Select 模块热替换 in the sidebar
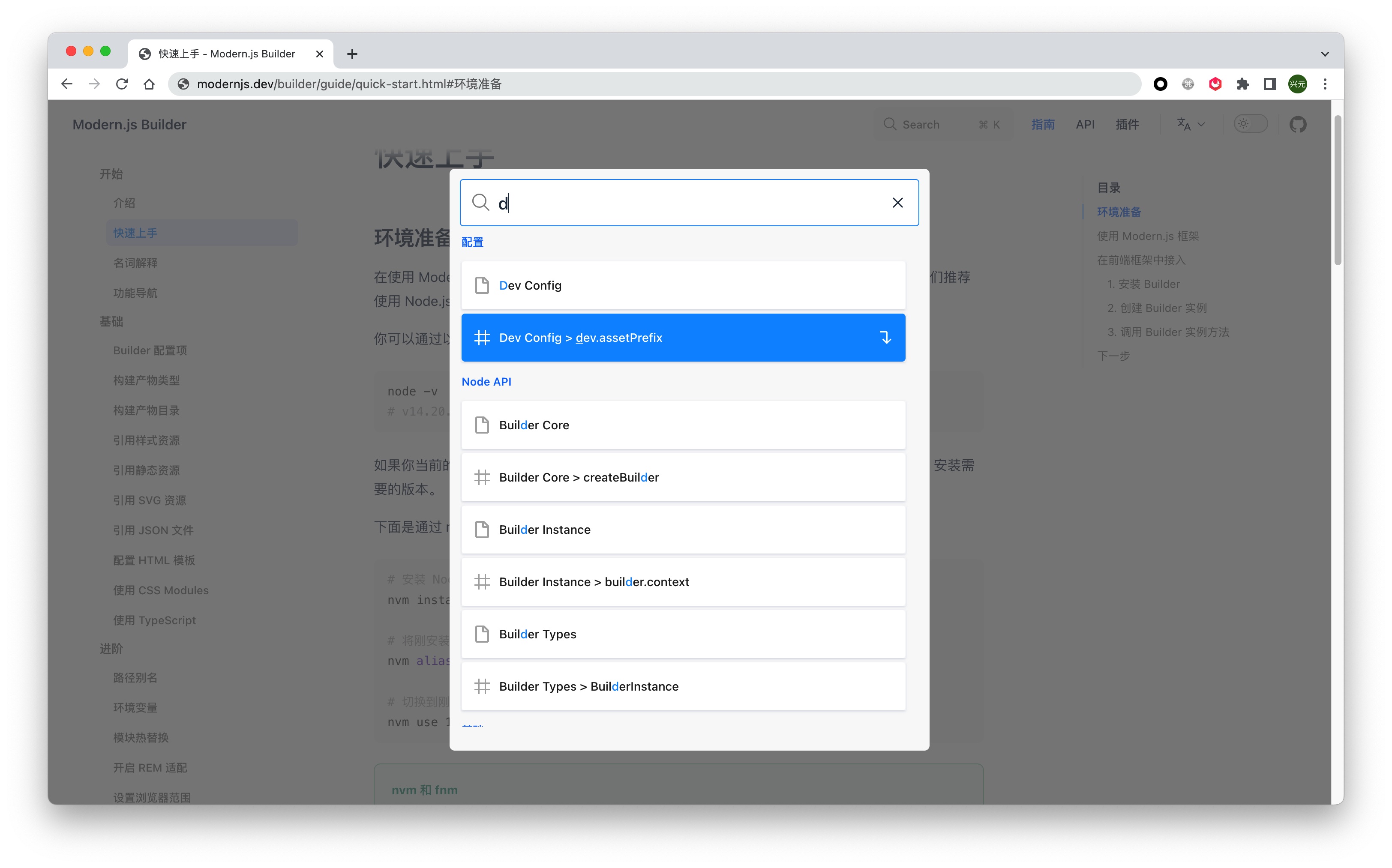1392x868 pixels. [x=141, y=738]
